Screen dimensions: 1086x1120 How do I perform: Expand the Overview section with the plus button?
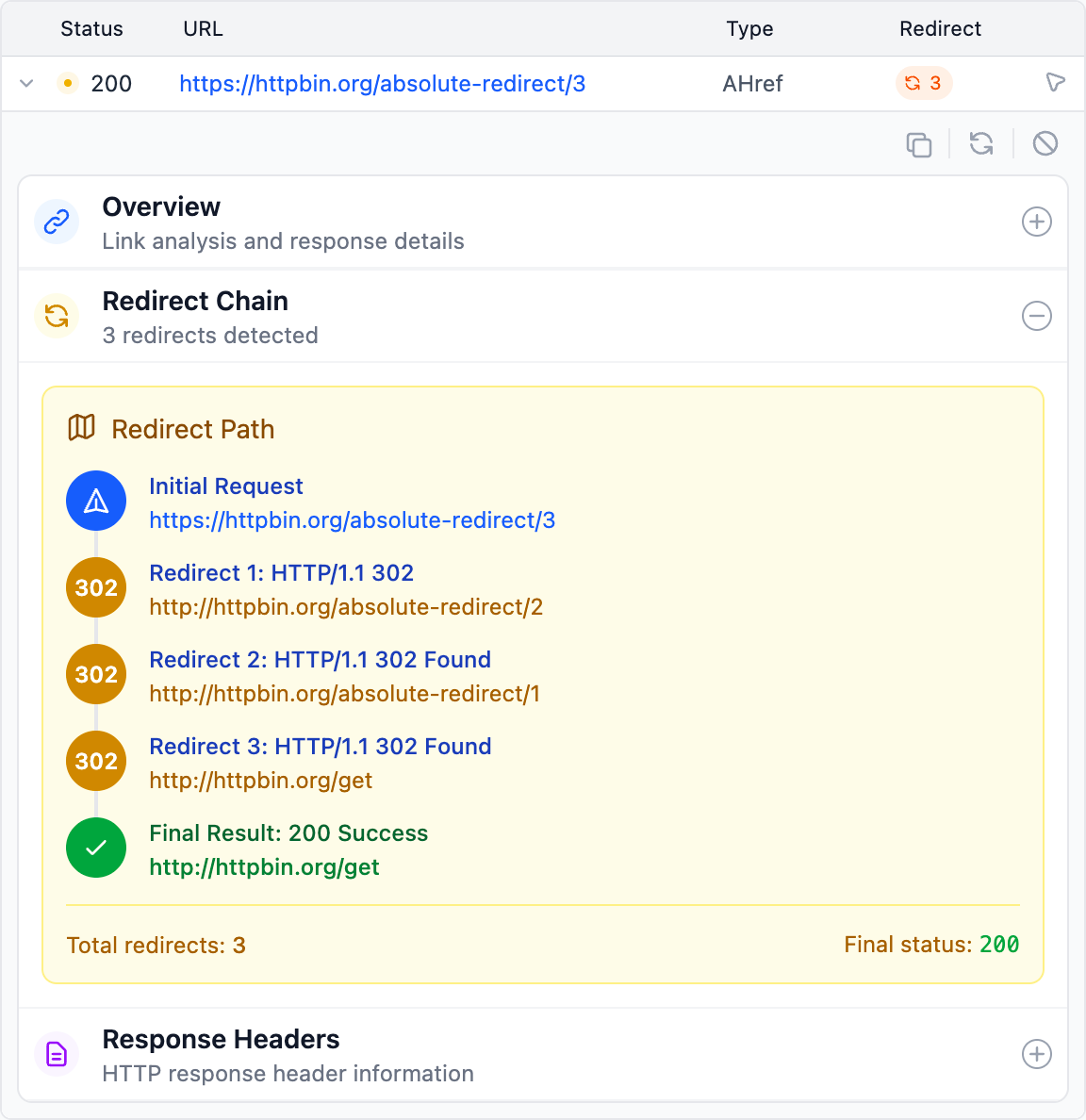coord(1037,222)
